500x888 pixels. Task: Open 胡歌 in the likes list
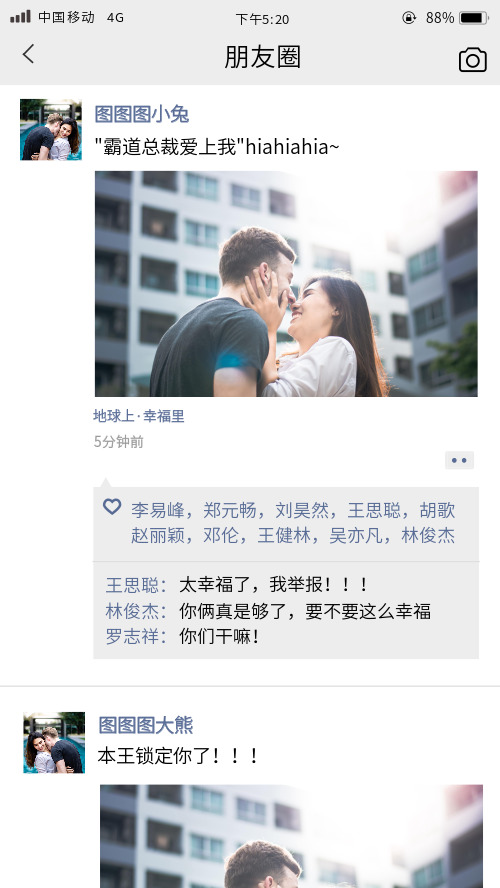point(437,510)
